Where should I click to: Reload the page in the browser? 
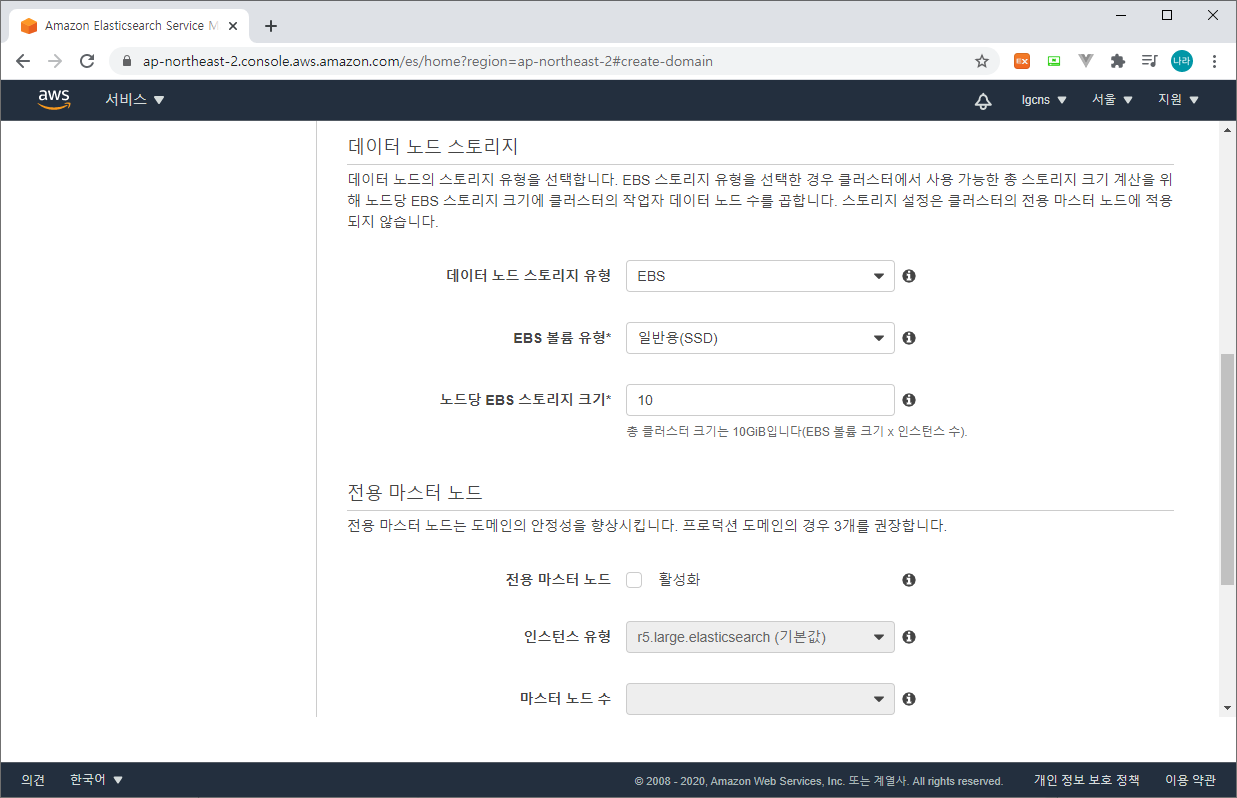point(87,61)
